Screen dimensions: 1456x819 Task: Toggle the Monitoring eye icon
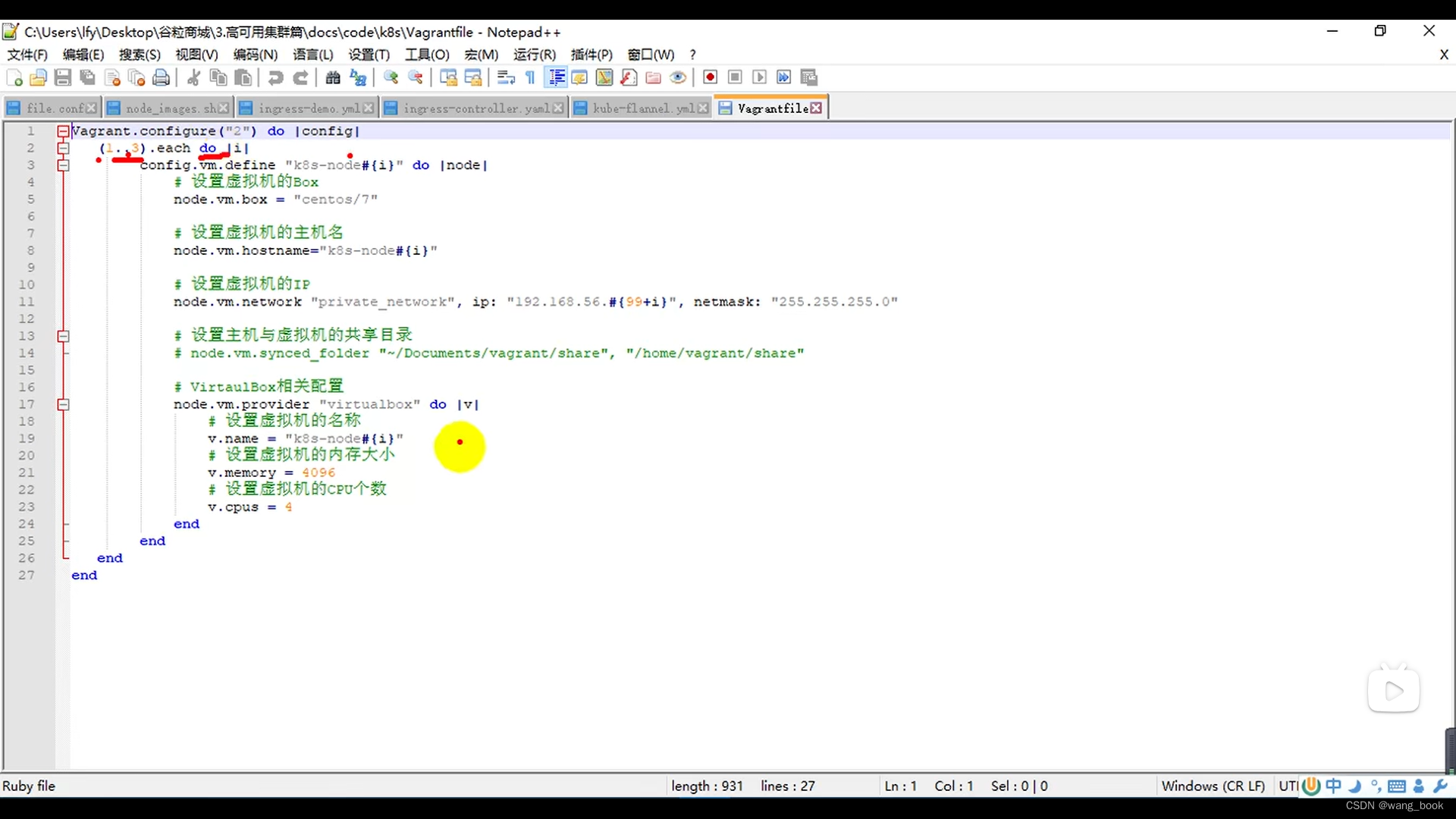(678, 77)
